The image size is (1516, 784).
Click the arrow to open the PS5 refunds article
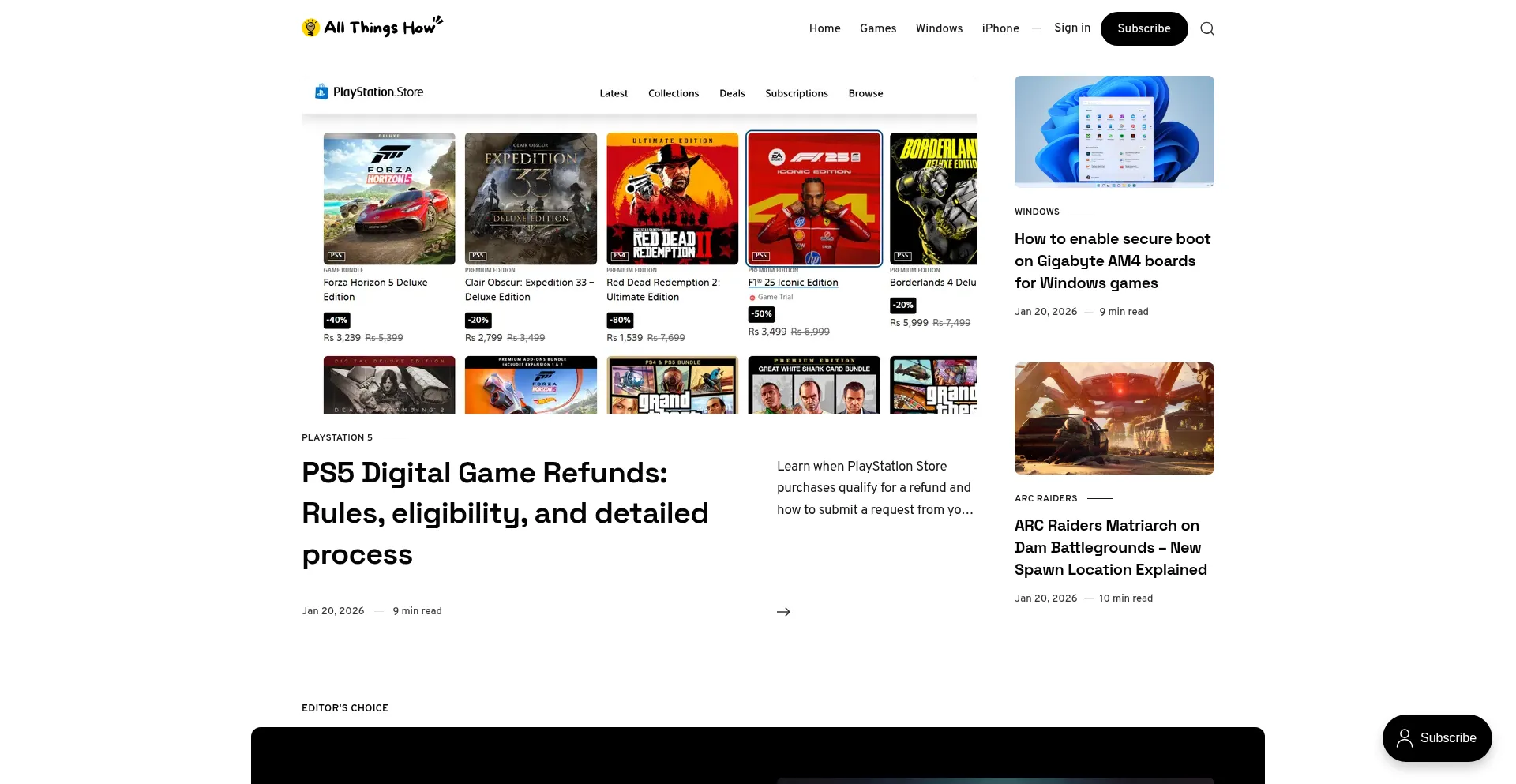tap(783, 611)
